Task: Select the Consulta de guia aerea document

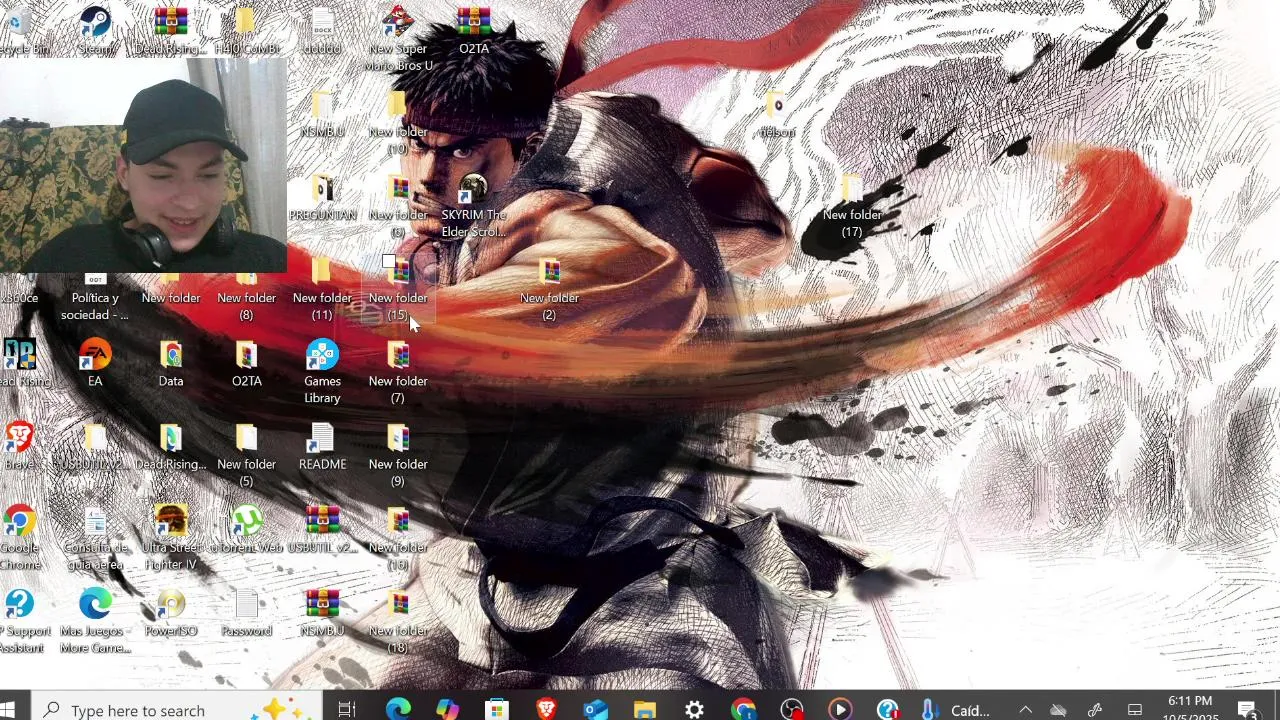Action: 95,537
